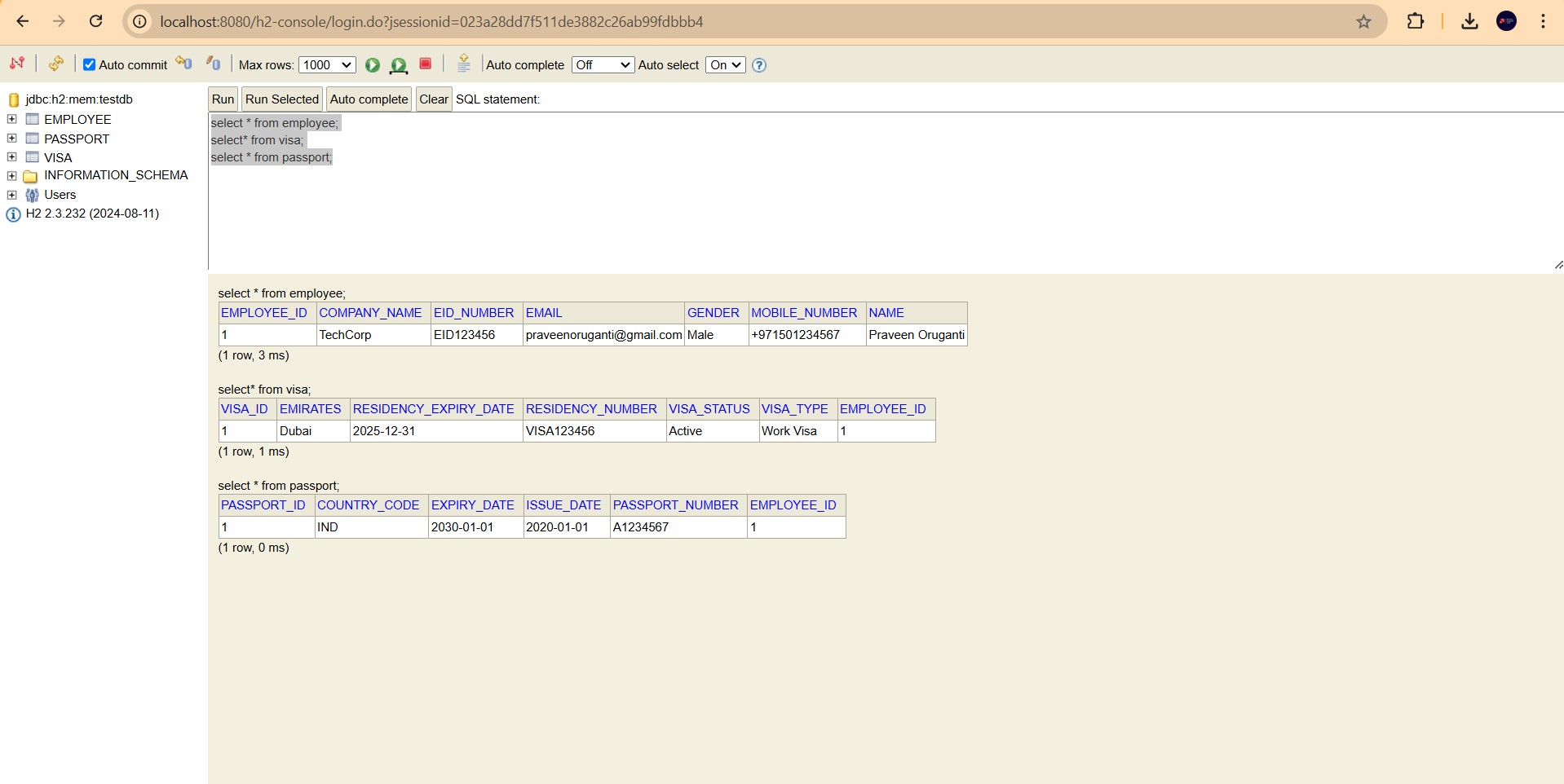
Task: Click the COMPANY_NAME column header
Action: pyautogui.click(x=370, y=313)
